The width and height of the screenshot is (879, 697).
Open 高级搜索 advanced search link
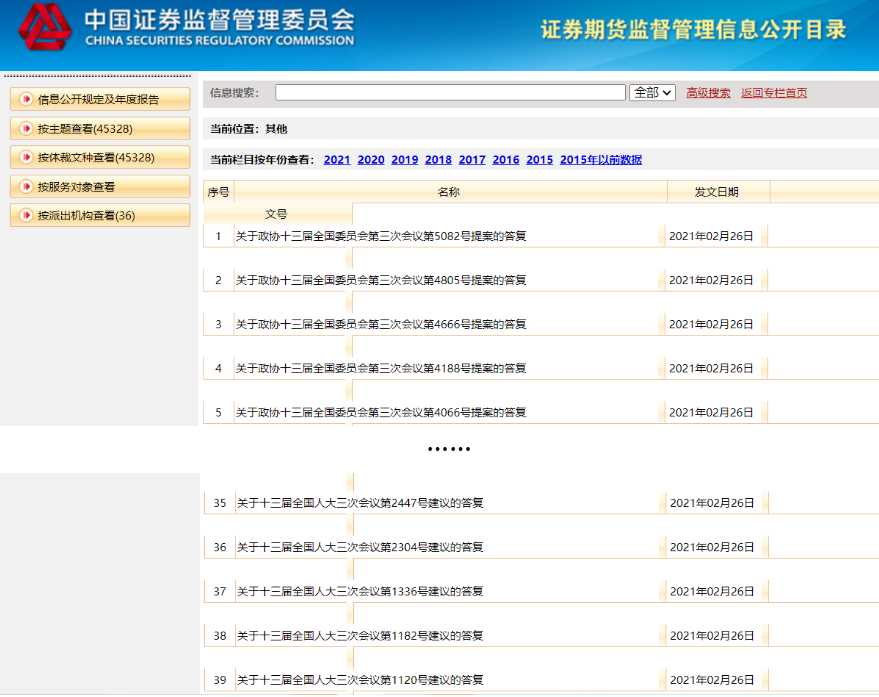[x=708, y=93]
